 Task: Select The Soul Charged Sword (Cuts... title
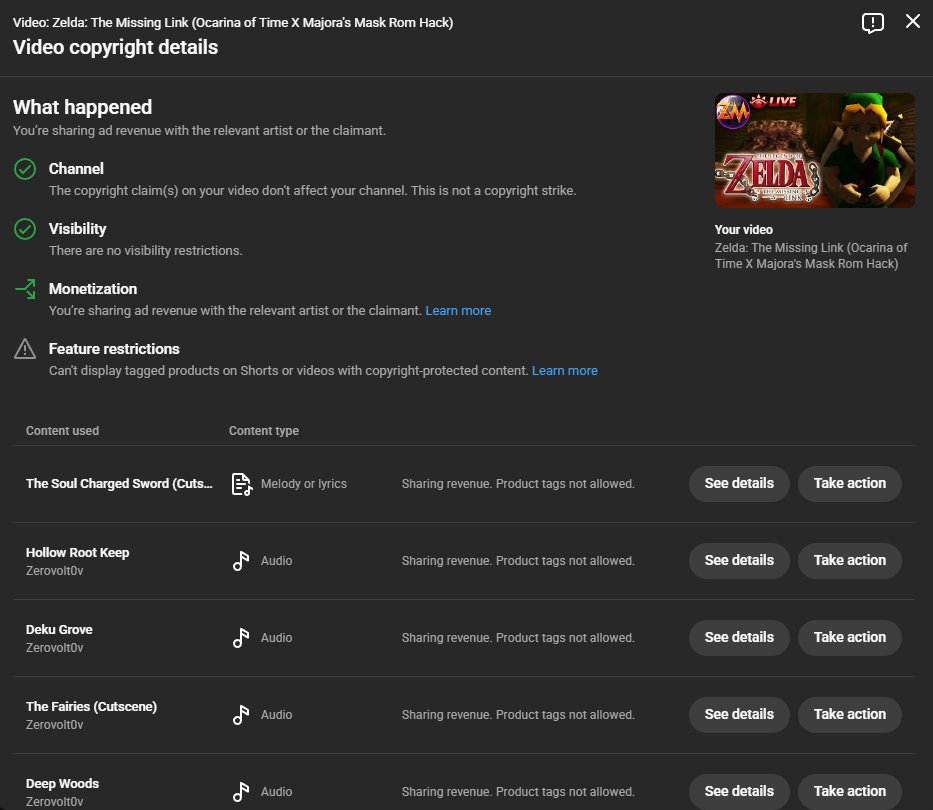[x=119, y=484]
